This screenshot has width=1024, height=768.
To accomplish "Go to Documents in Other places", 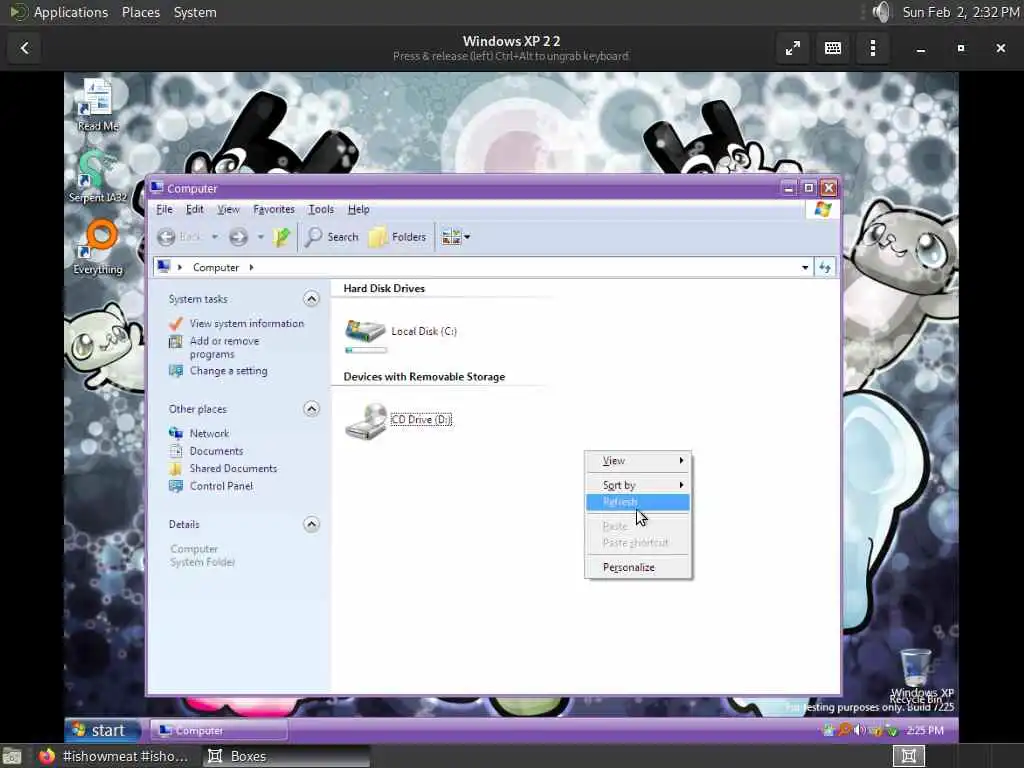I will 216,451.
